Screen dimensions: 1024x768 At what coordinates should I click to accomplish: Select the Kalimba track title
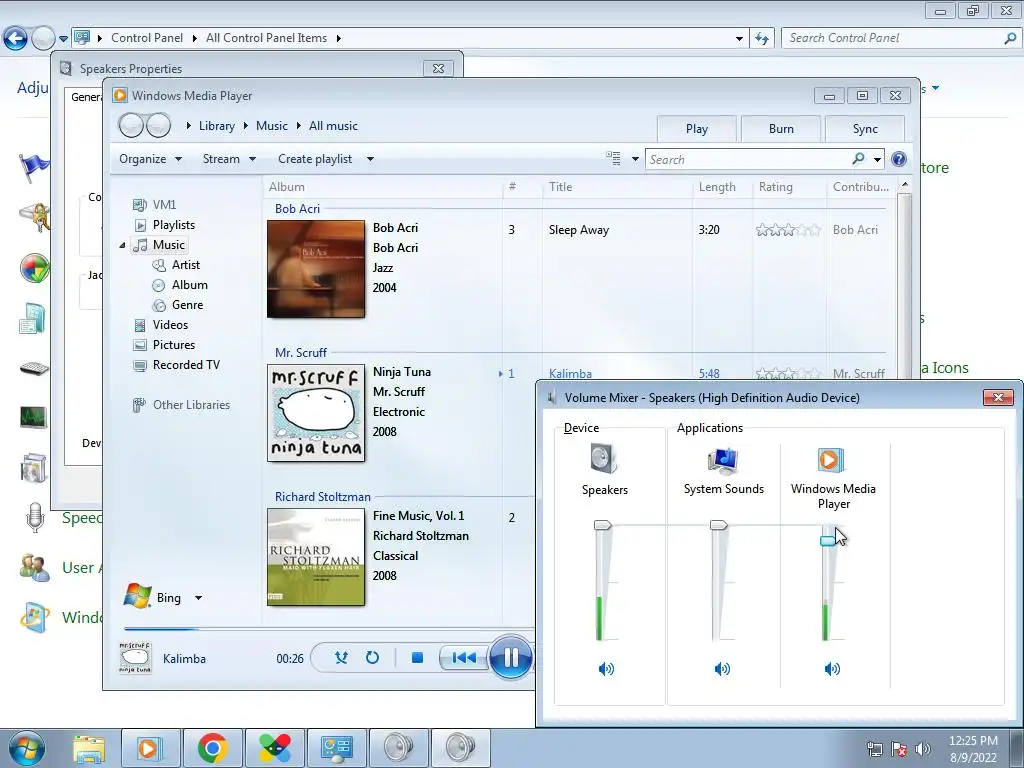(x=570, y=374)
